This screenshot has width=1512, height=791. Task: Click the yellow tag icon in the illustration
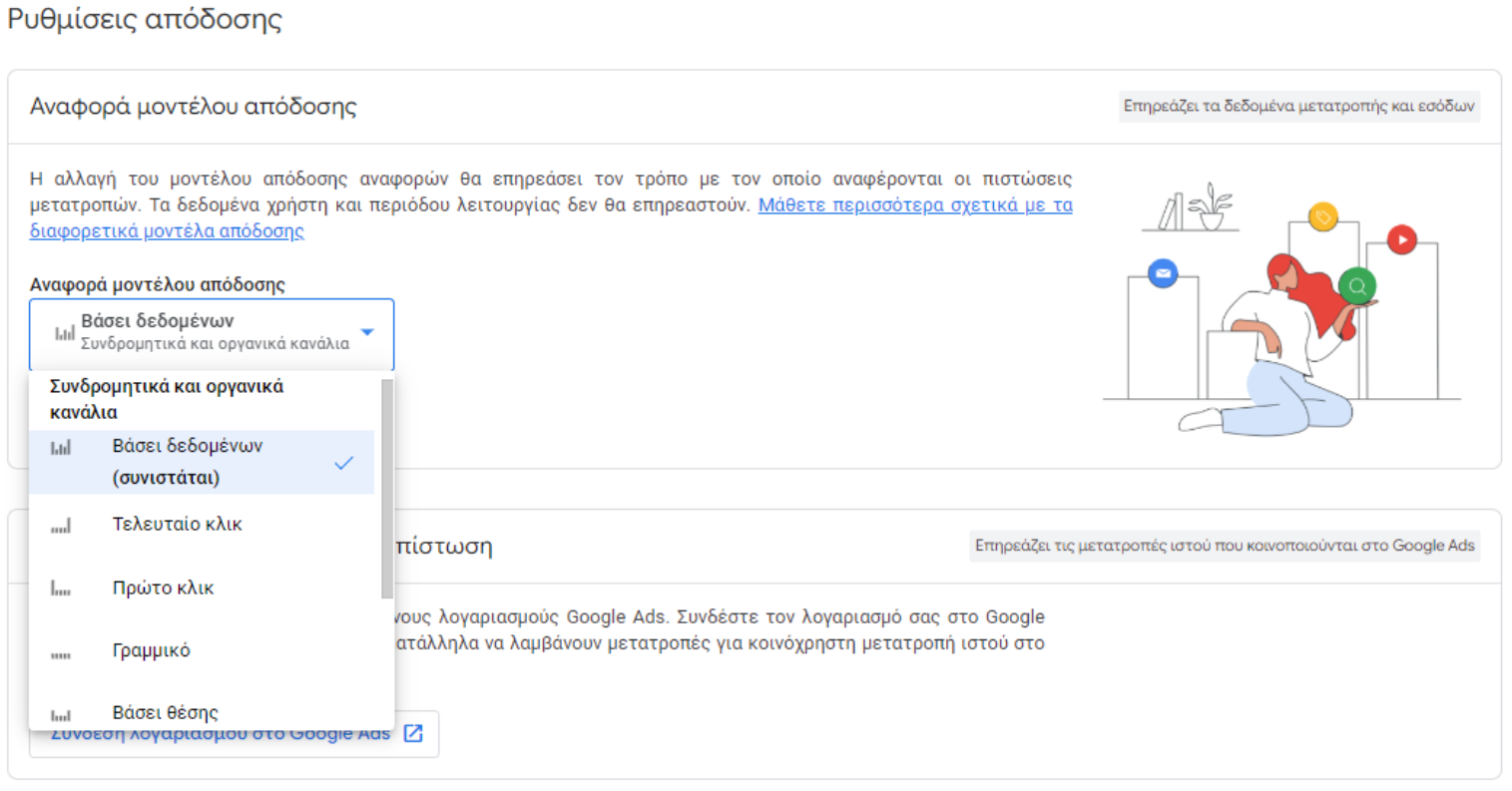coord(1323,217)
